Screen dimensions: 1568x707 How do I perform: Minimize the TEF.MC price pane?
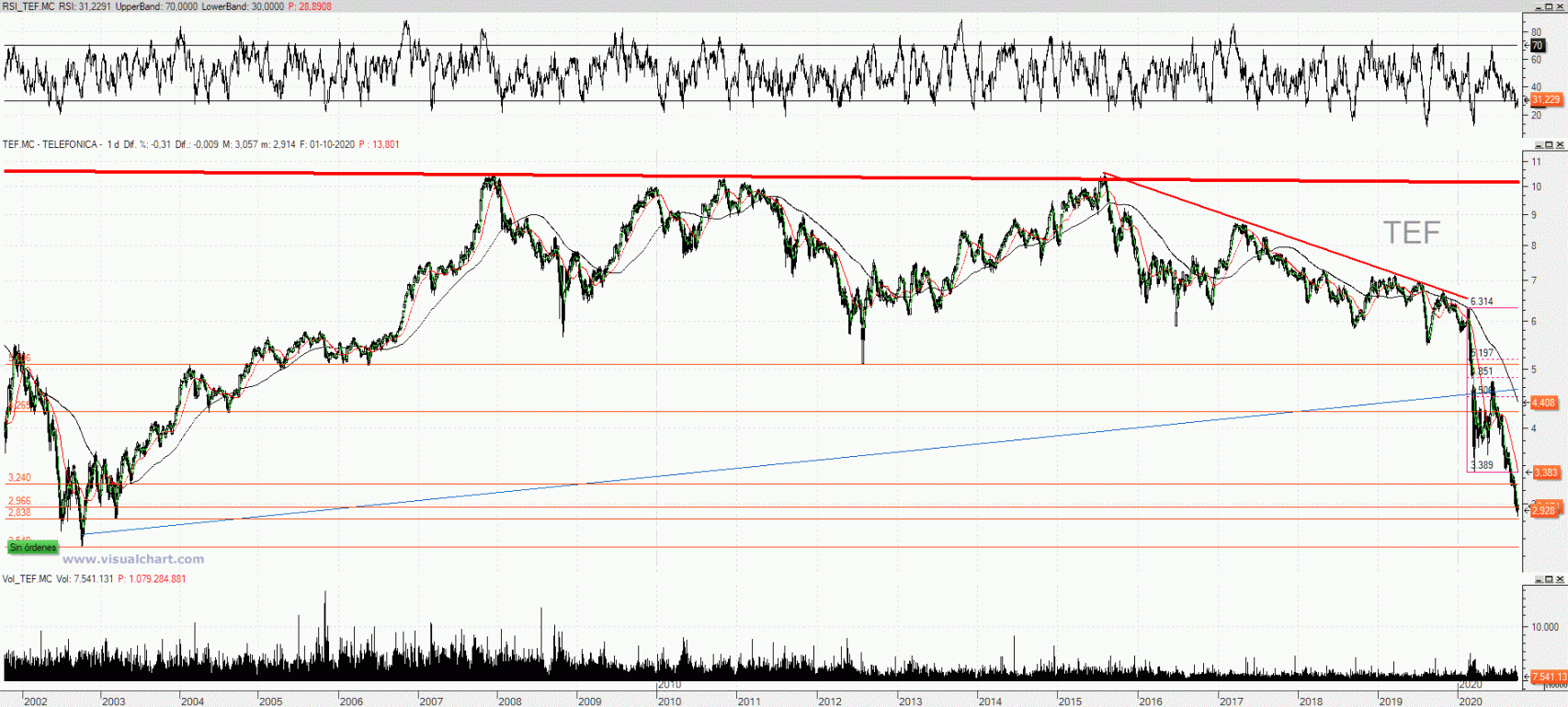[x=1540, y=144]
